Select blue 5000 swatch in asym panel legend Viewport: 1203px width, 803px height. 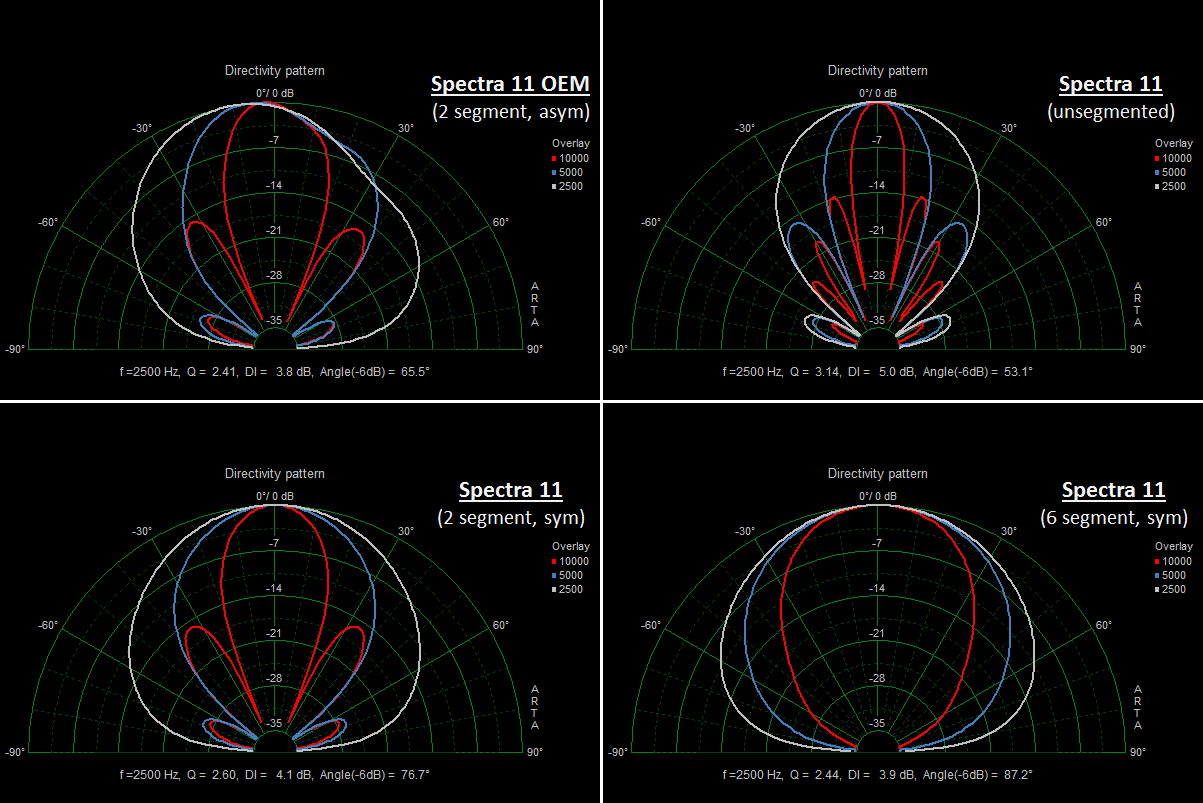555,173
